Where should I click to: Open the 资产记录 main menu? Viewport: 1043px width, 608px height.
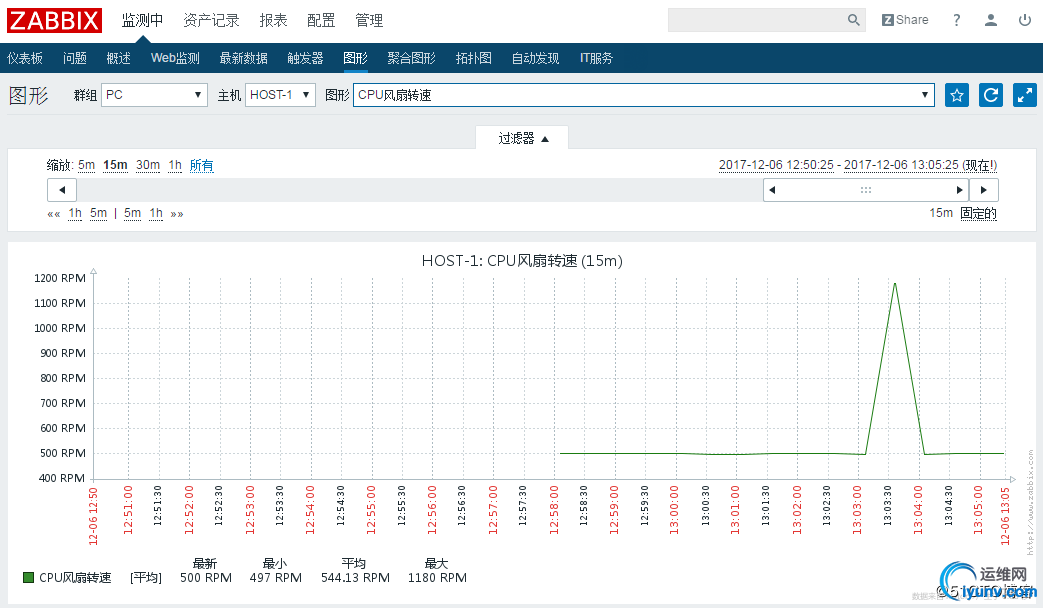[x=212, y=21]
